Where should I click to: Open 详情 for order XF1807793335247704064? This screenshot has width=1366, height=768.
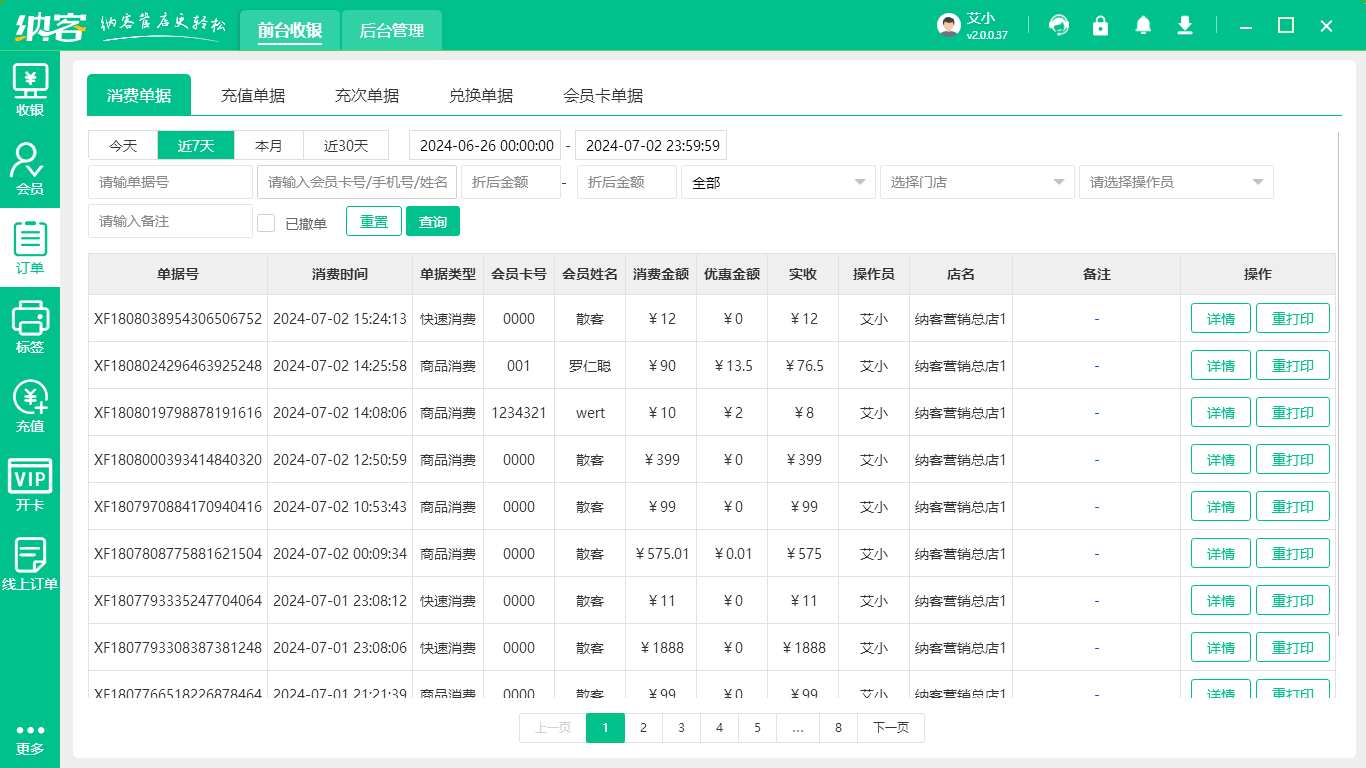coord(1221,601)
